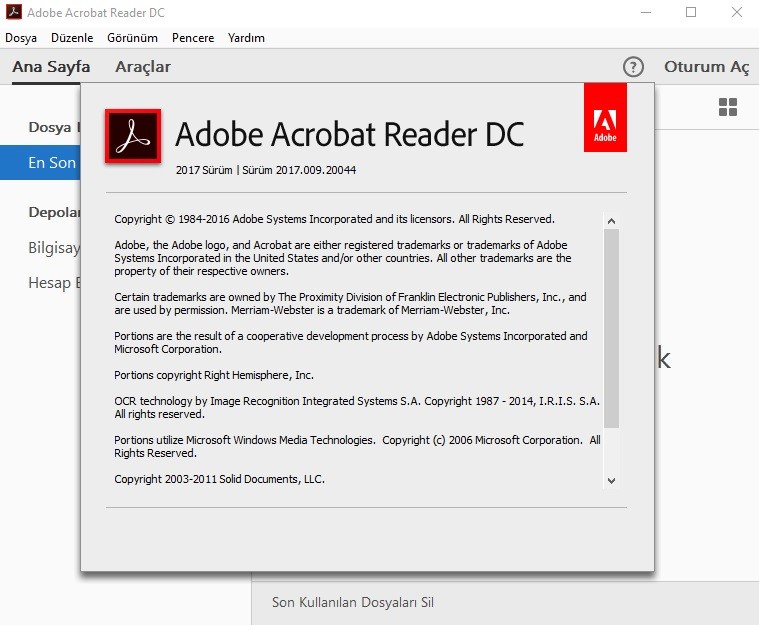759x625 pixels.
Task: Open the Dosya menu
Action: [21, 38]
